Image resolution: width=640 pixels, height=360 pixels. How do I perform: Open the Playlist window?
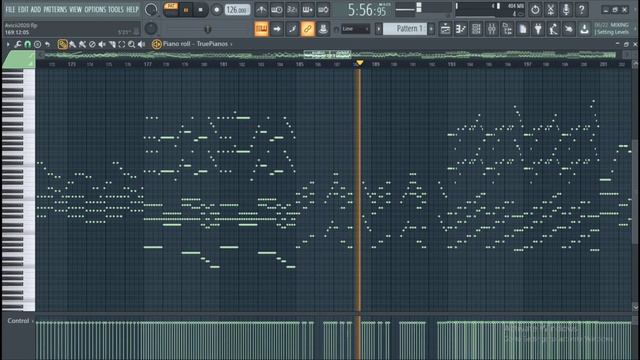pyautogui.click(x=445, y=29)
